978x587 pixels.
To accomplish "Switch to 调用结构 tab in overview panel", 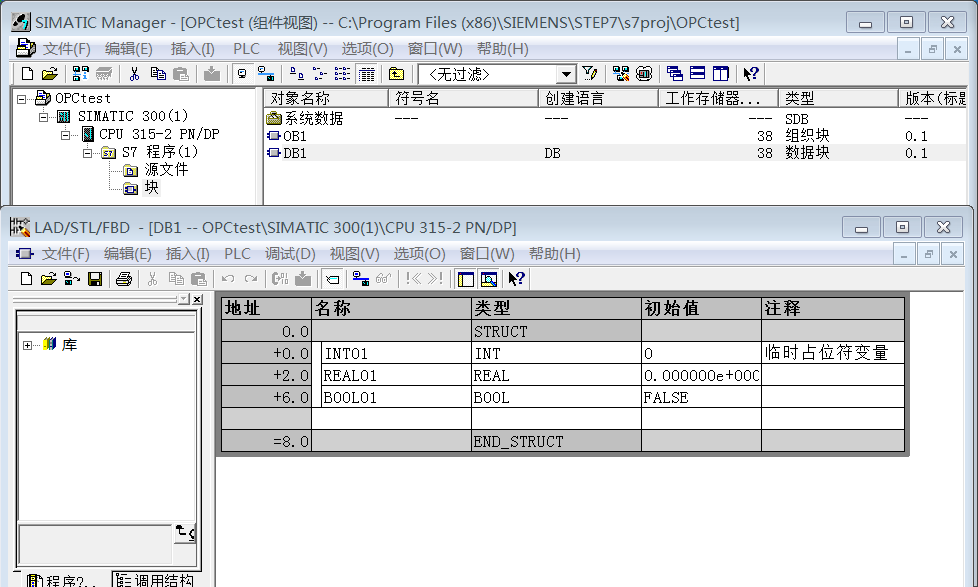I will [x=156, y=580].
